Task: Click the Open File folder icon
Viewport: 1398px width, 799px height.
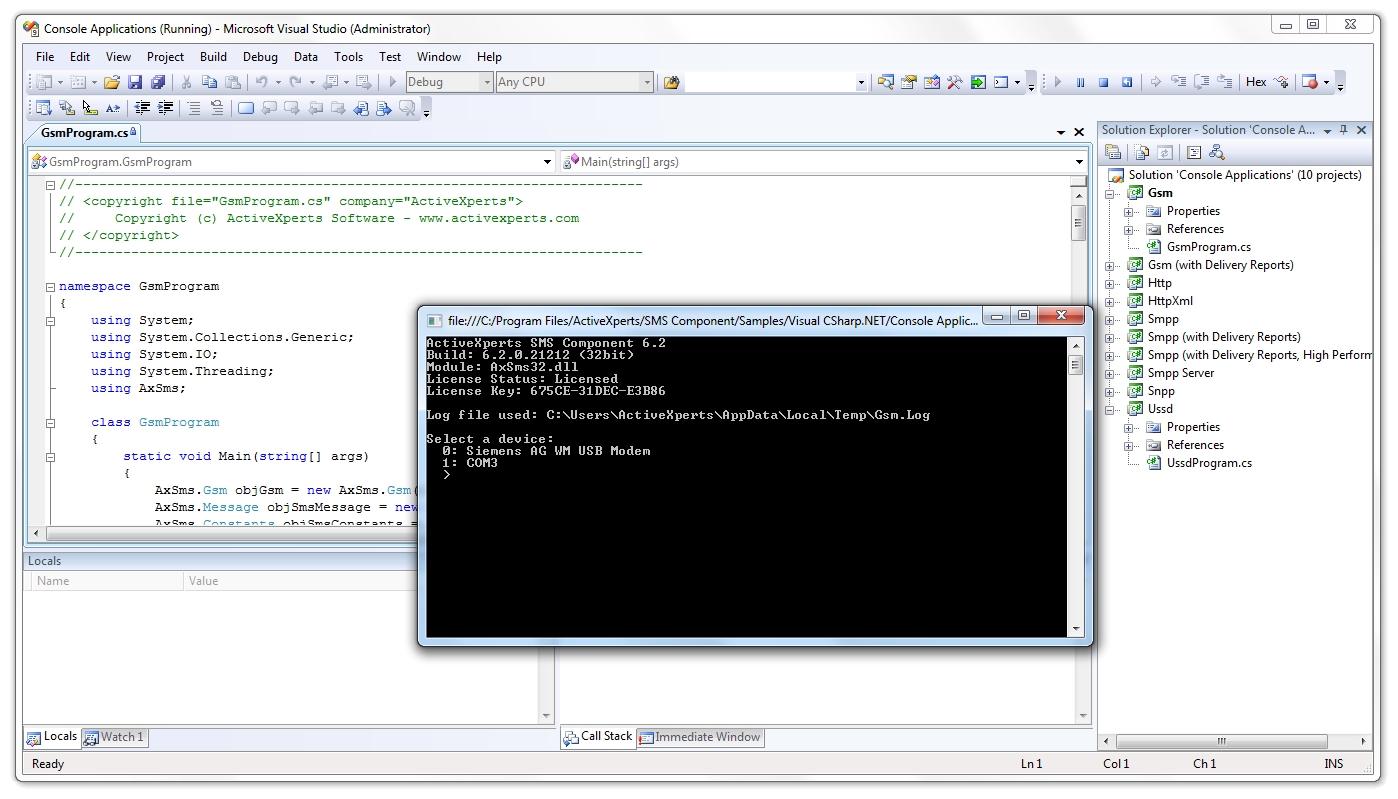Action: click(112, 82)
